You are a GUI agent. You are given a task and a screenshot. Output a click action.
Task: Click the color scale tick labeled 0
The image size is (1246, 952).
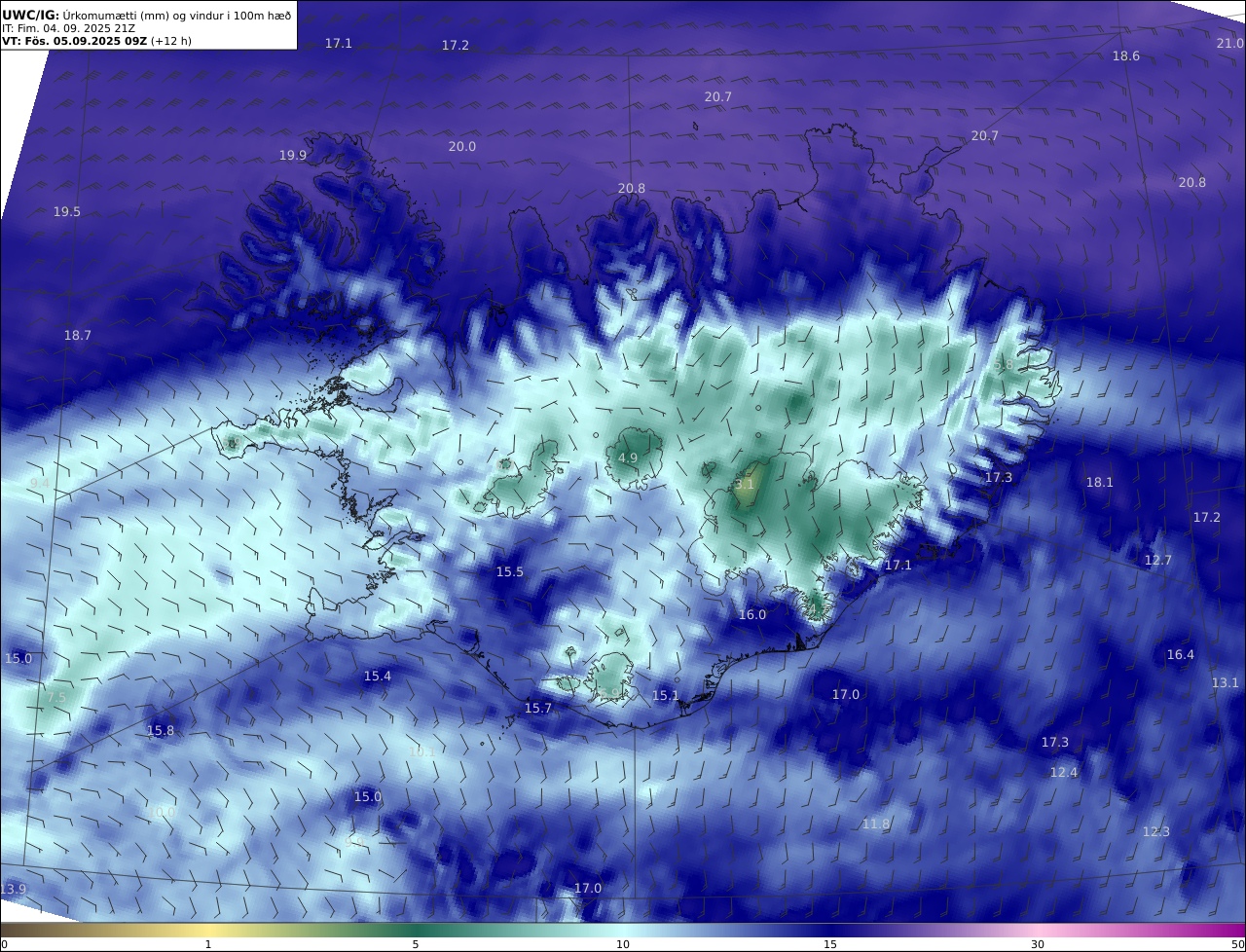pos(4,944)
